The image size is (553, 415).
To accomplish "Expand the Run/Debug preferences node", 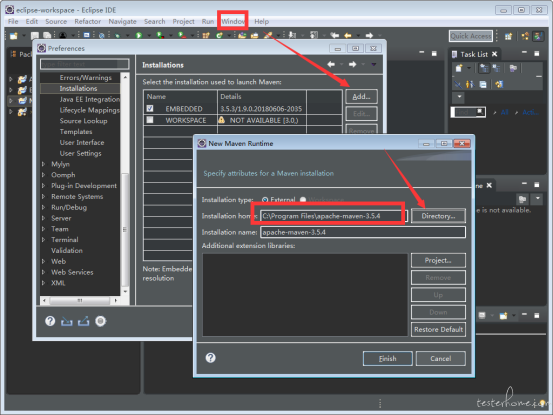I will tap(44, 207).
